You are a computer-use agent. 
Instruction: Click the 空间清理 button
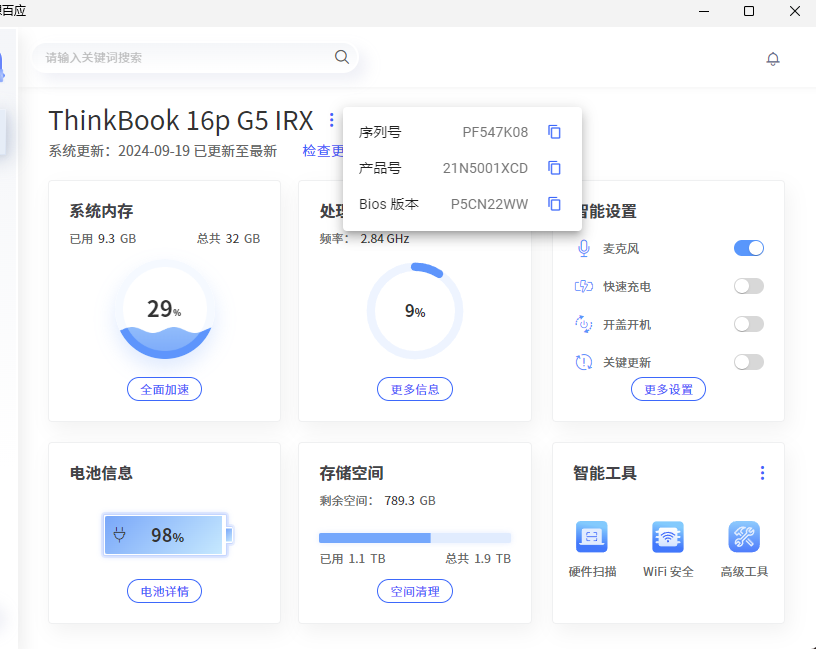coord(415,591)
